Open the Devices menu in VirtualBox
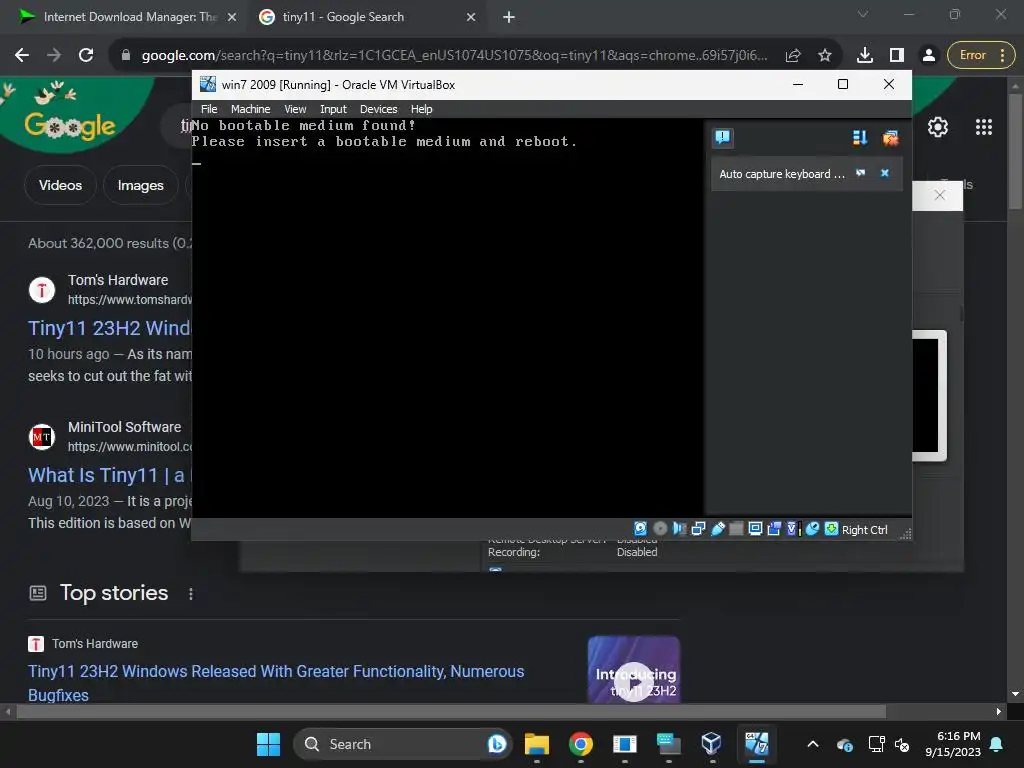 click(378, 109)
